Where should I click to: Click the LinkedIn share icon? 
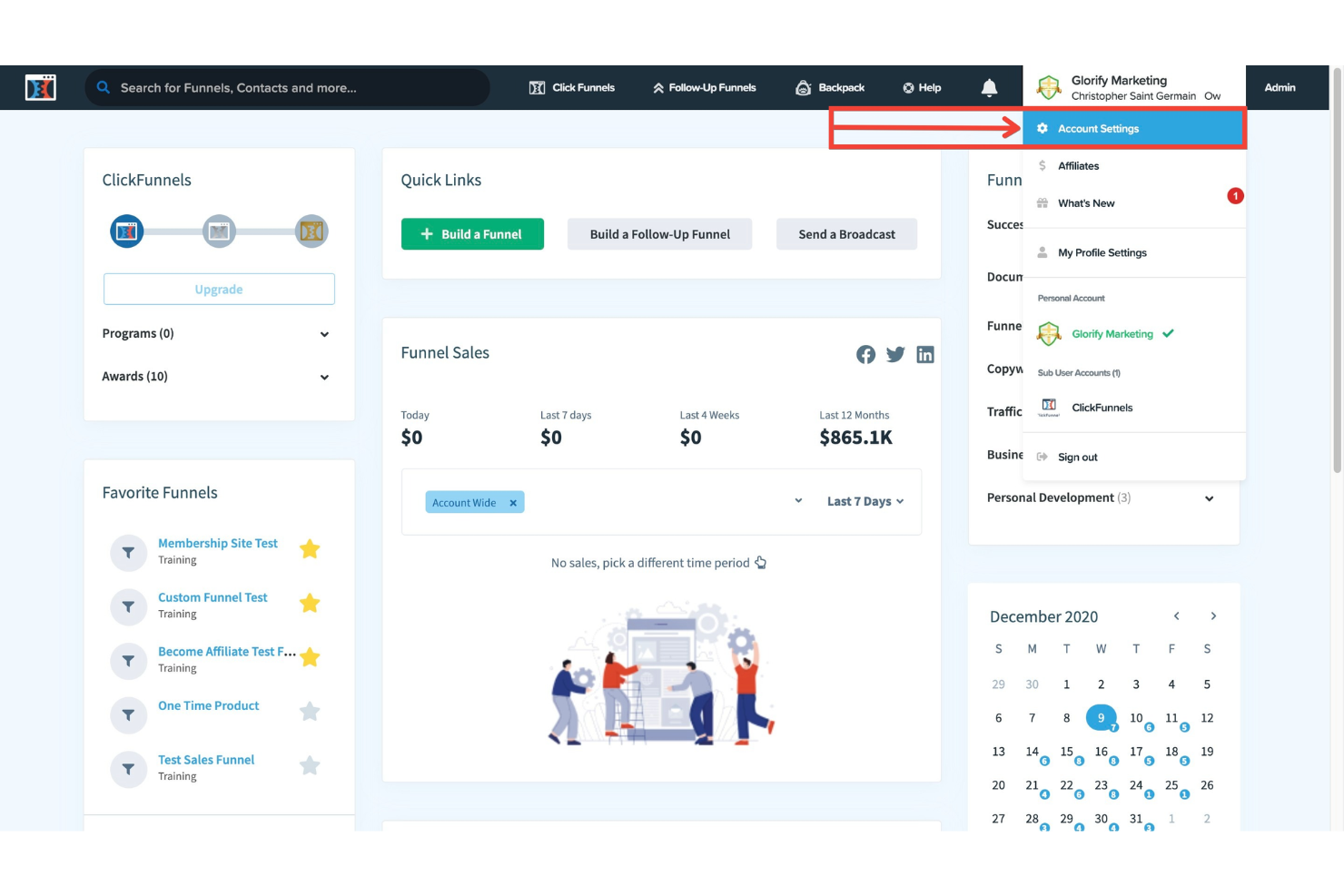(925, 354)
